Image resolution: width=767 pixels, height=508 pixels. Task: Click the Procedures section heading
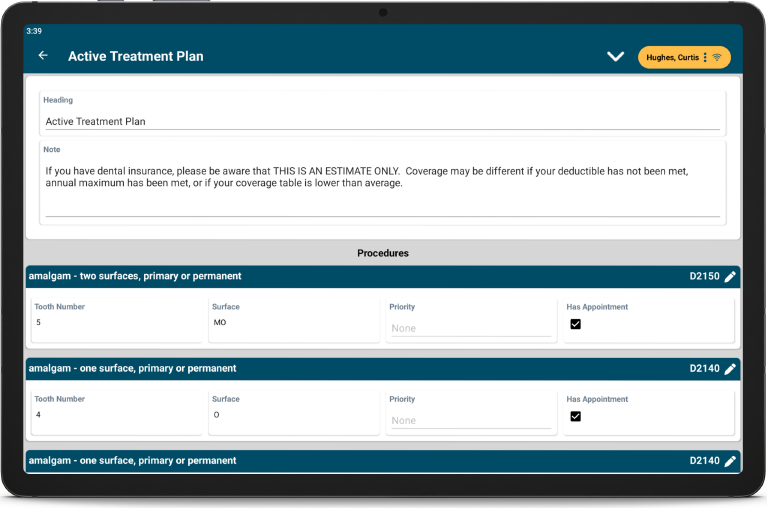coord(383,253)
